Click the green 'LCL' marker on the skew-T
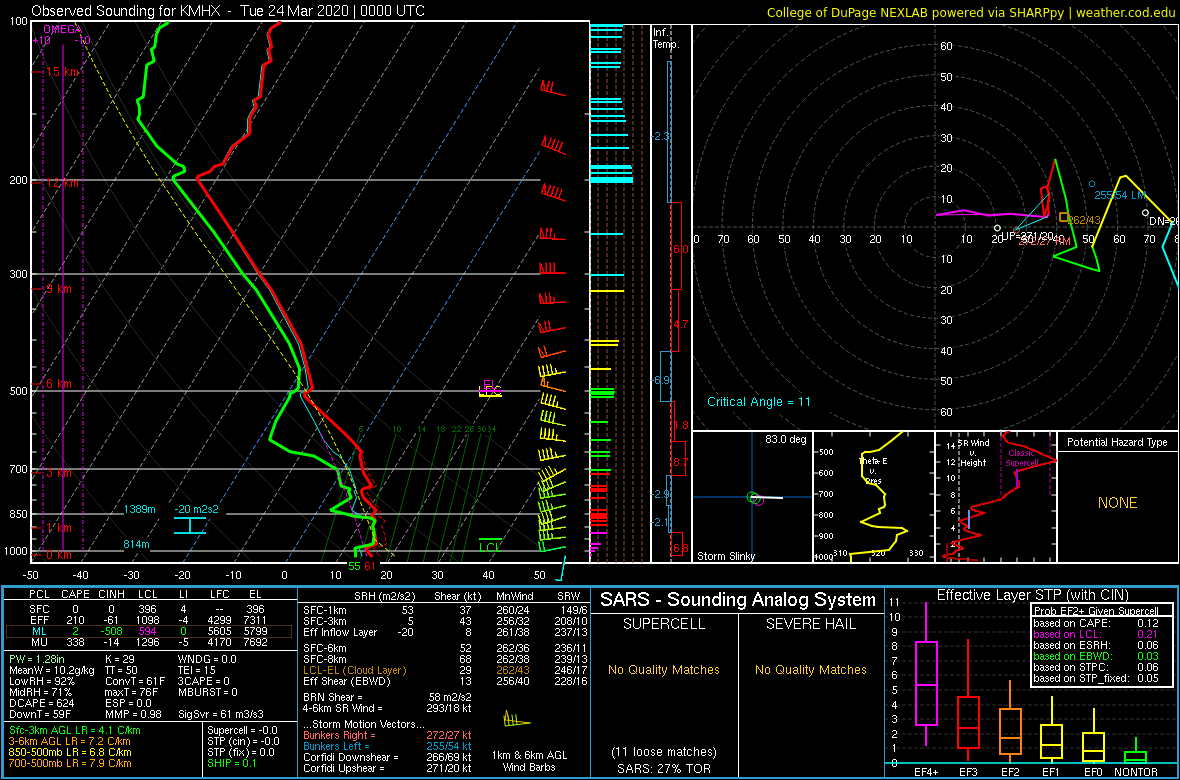 tap(490, 547)
